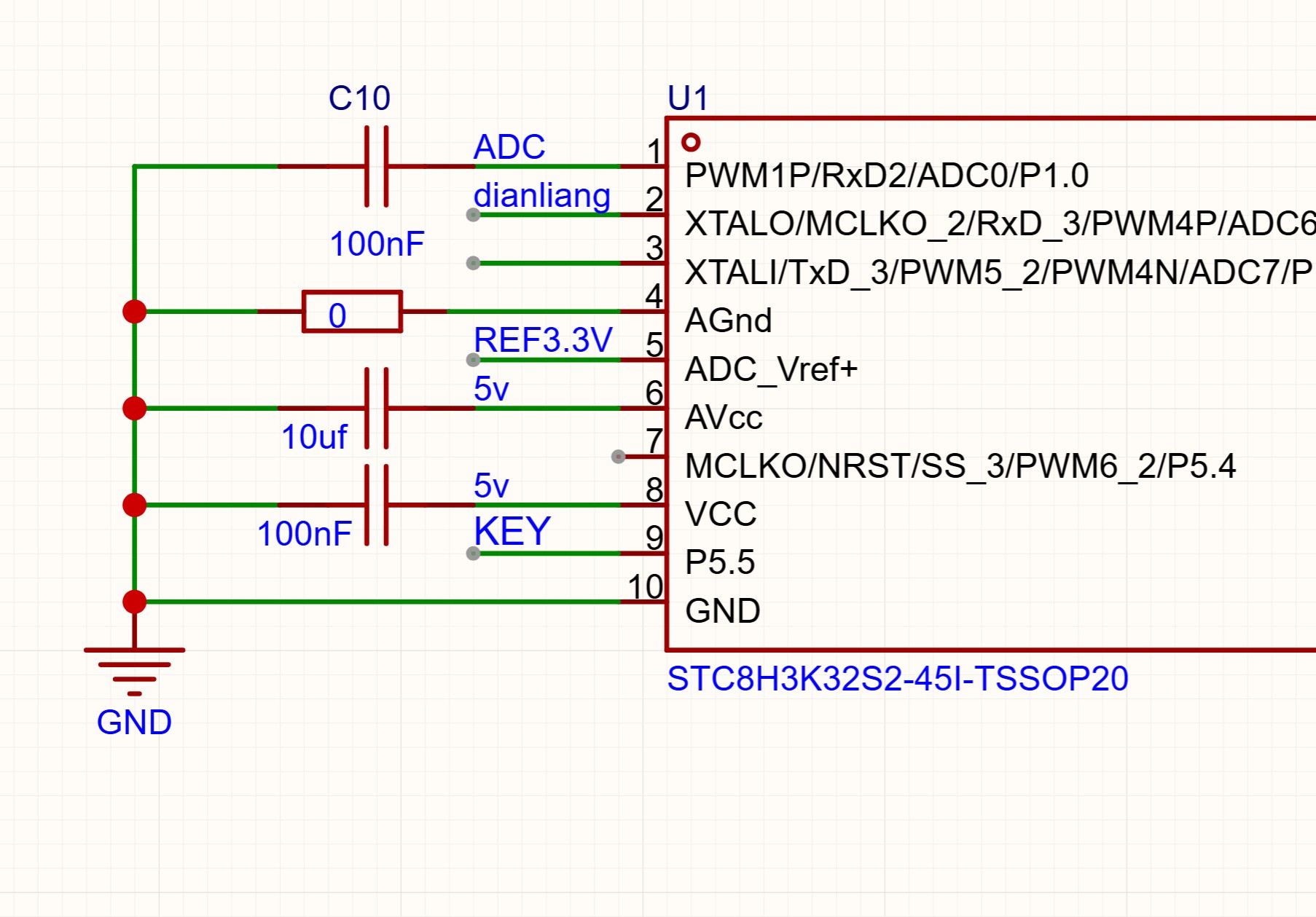Select the 5v net label on AVcc wire
This screenshot has height=917, width=1316.
(x=491, y=389)
